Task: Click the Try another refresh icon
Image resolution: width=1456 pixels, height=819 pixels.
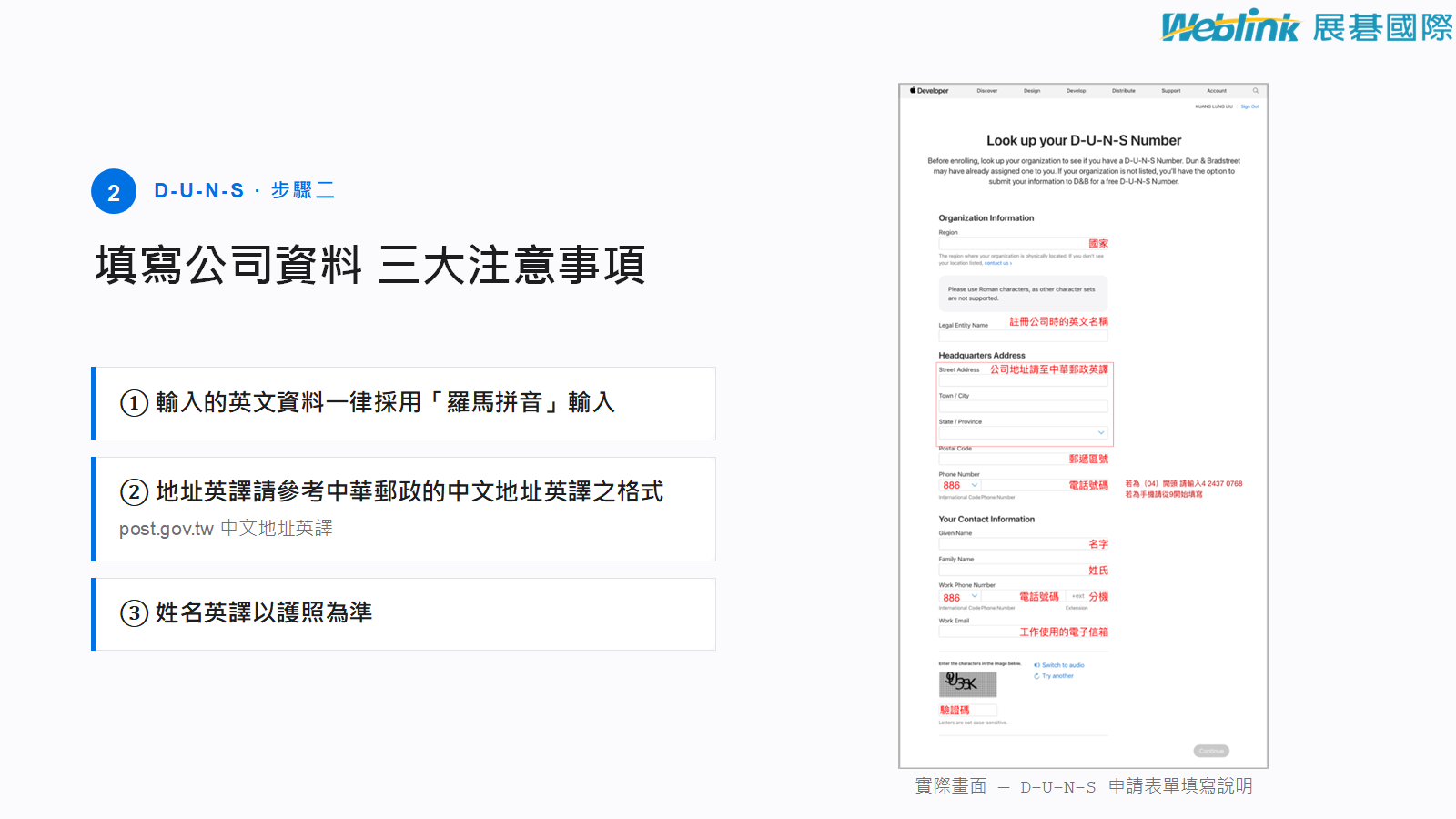Action: pos(1036,676)
